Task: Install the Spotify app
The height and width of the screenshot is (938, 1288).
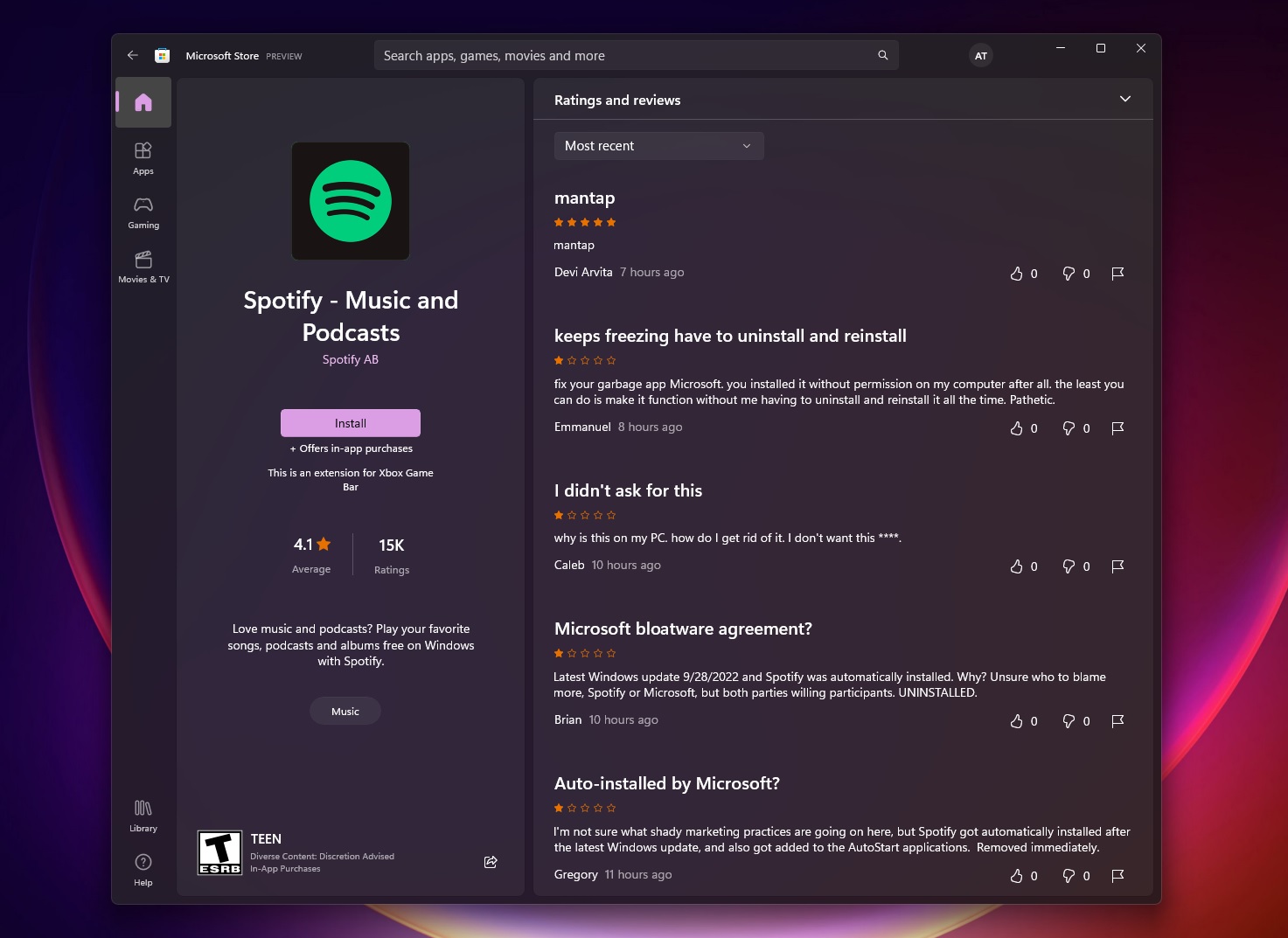Action: click(x=350, y=422)
